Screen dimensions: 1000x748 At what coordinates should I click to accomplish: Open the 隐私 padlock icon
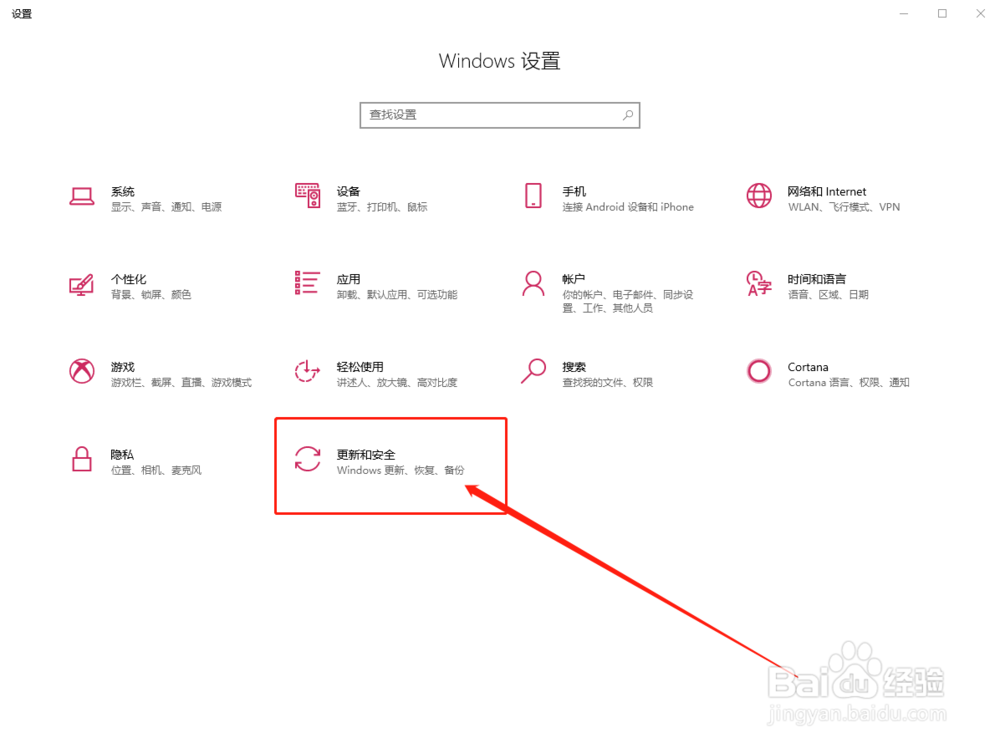click(x=82, y=459)
